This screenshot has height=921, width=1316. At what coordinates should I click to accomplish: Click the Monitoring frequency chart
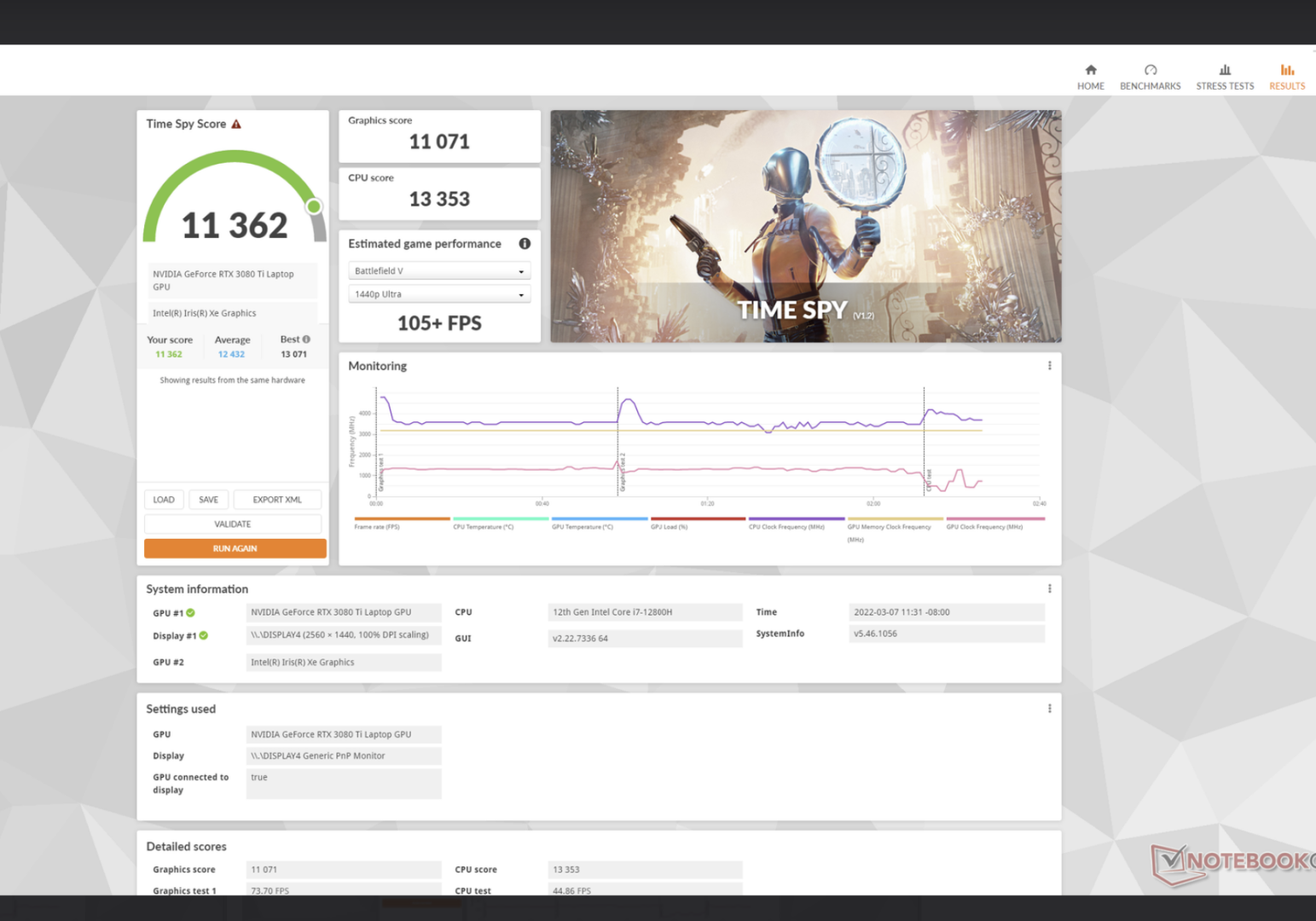click(707, 442)
